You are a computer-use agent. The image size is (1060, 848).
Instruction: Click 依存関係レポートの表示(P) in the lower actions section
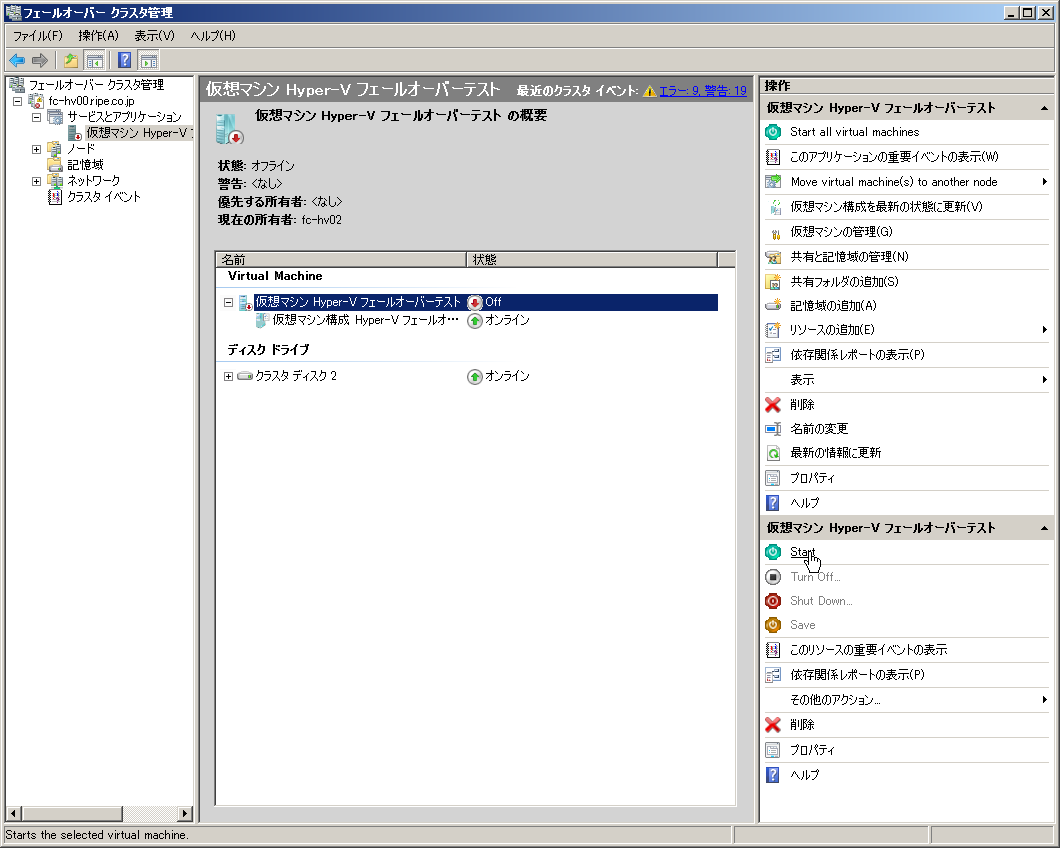(x=857, y=675)
